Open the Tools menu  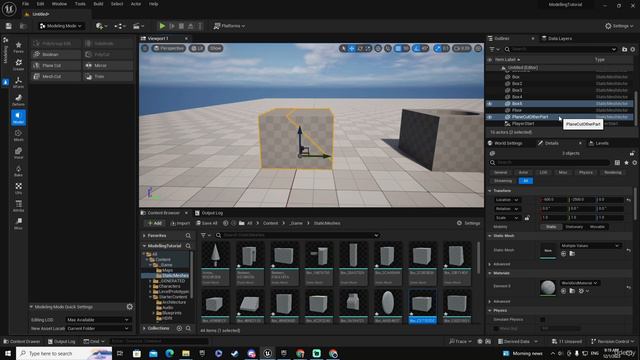click(x=80, y=4)
